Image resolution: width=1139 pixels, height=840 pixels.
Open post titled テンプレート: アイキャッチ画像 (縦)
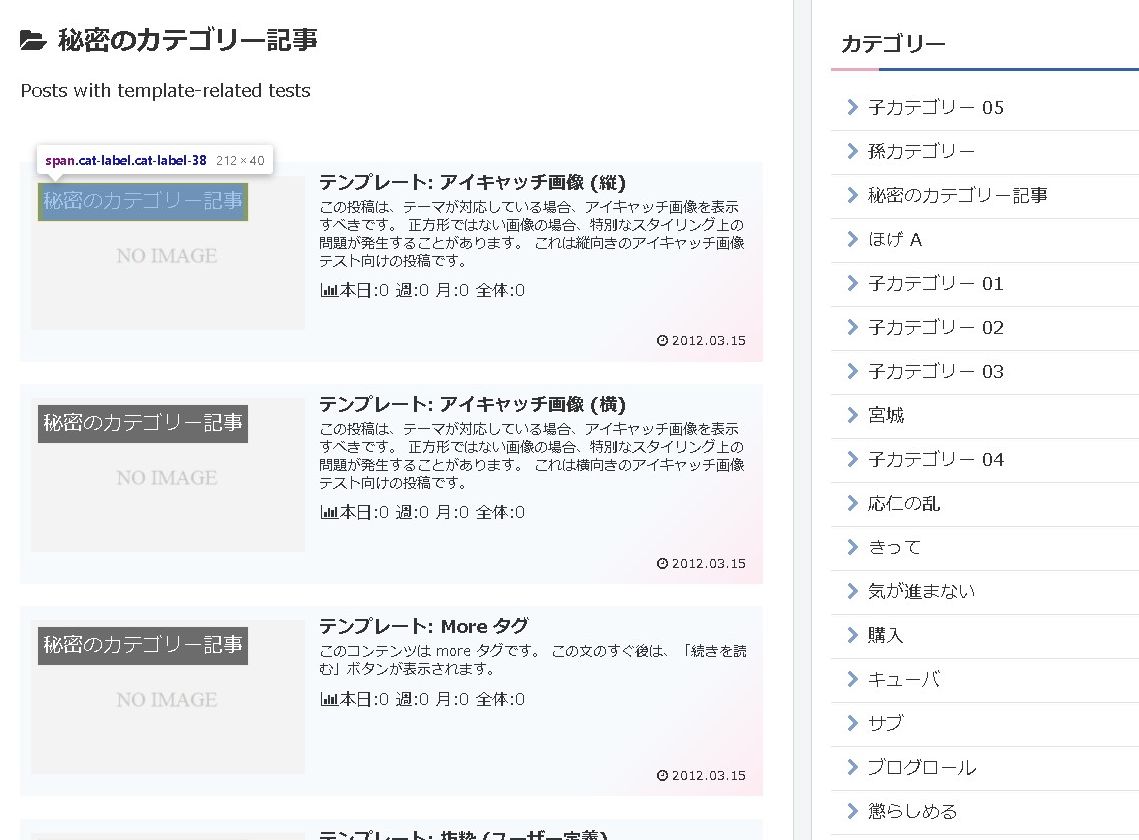coord(472,182)
